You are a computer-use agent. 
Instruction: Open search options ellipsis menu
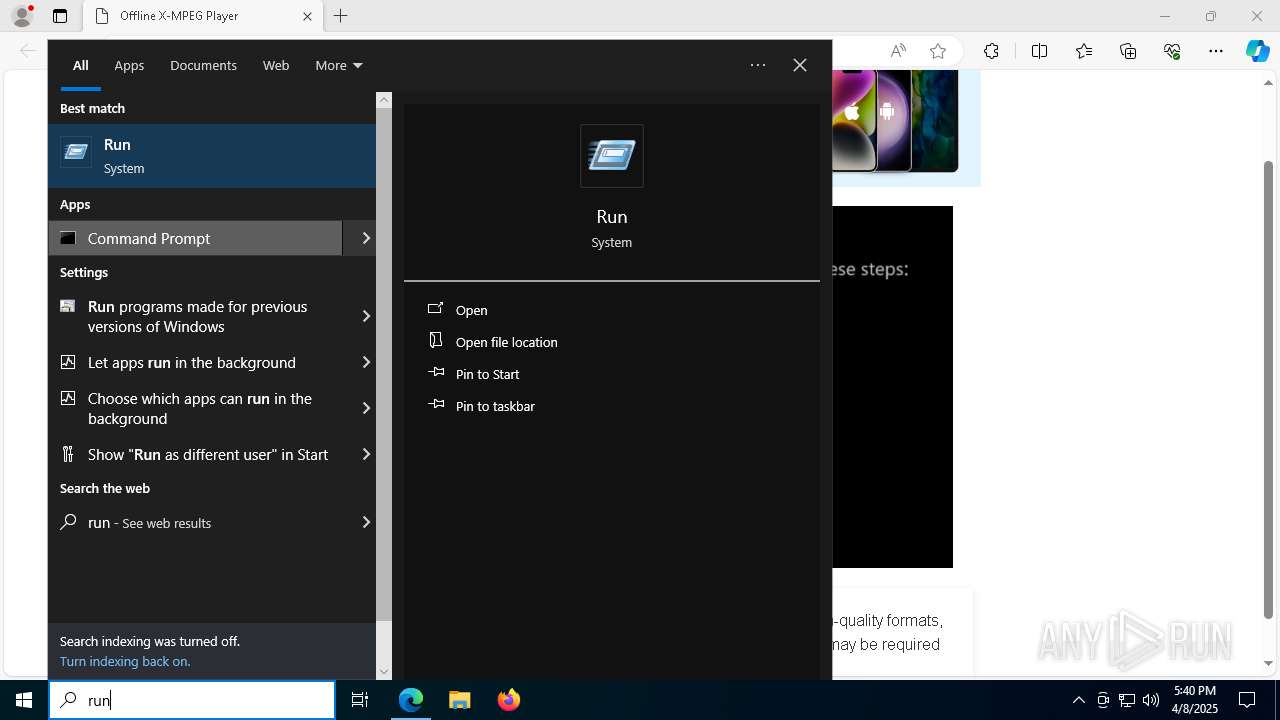pos(758,65)
